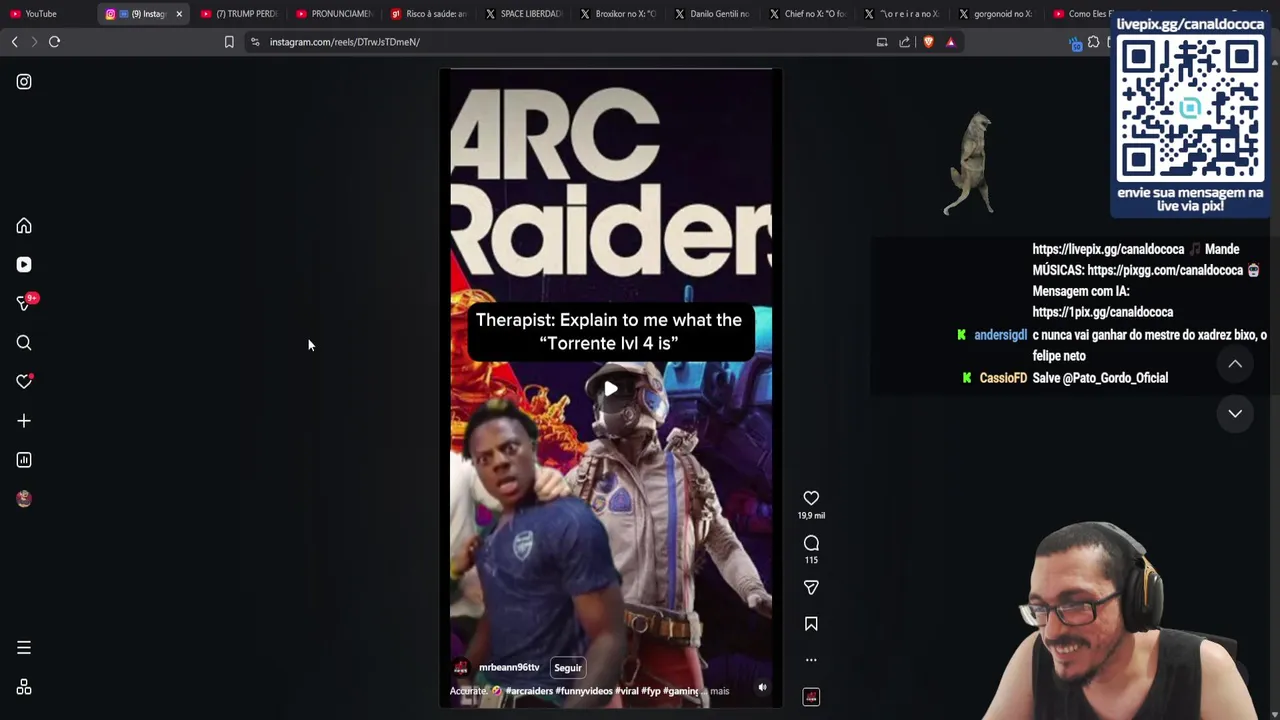Switch to Chief no X tab

pos(808,14)
